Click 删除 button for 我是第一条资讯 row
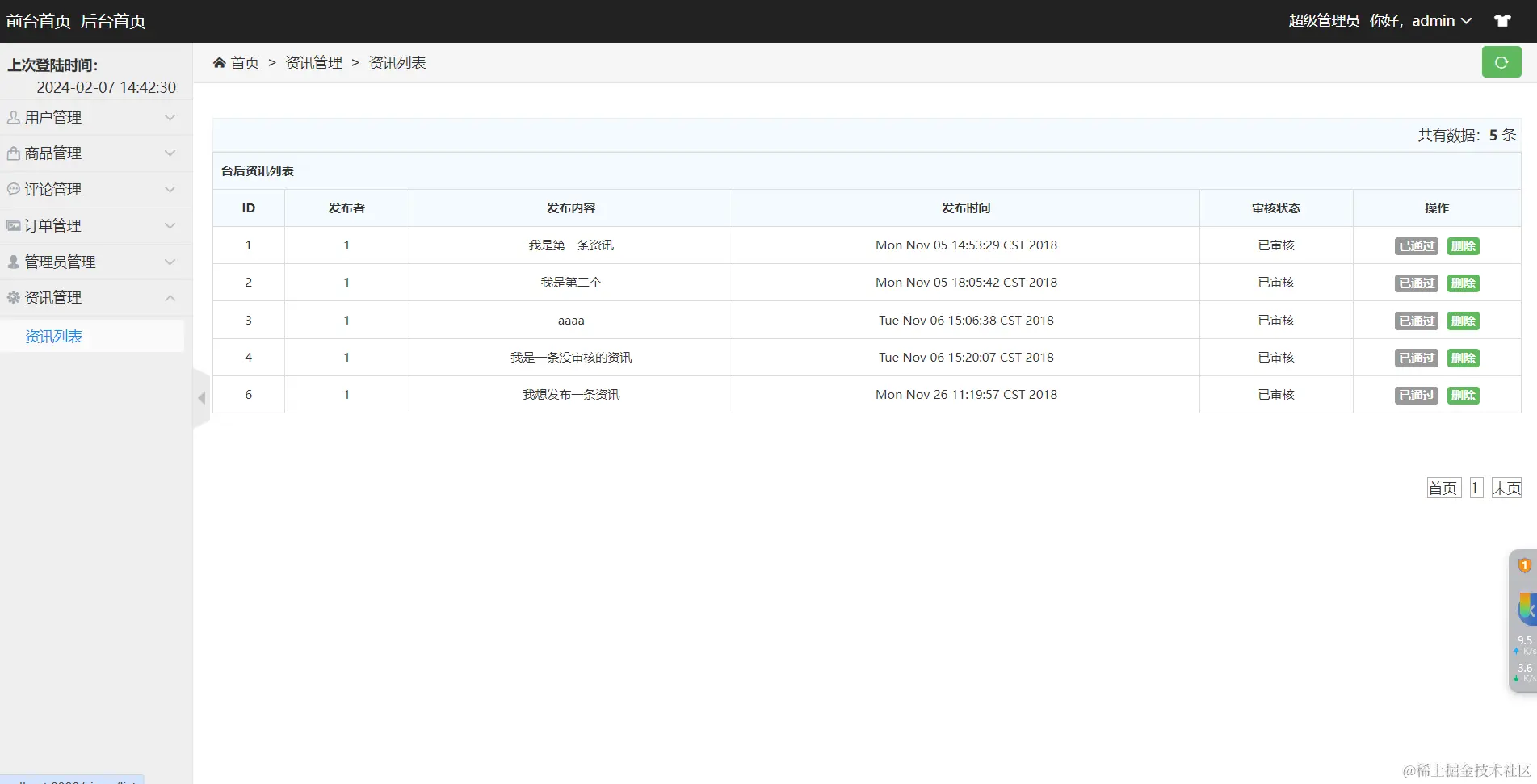1537x784 pixels. click(1463, 245)
